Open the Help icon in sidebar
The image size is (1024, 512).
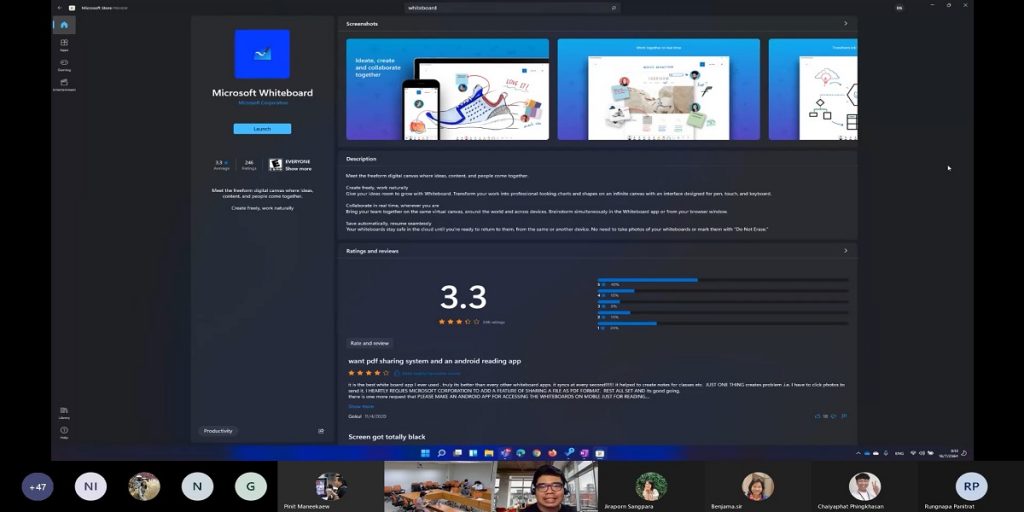tap(64, 432)
